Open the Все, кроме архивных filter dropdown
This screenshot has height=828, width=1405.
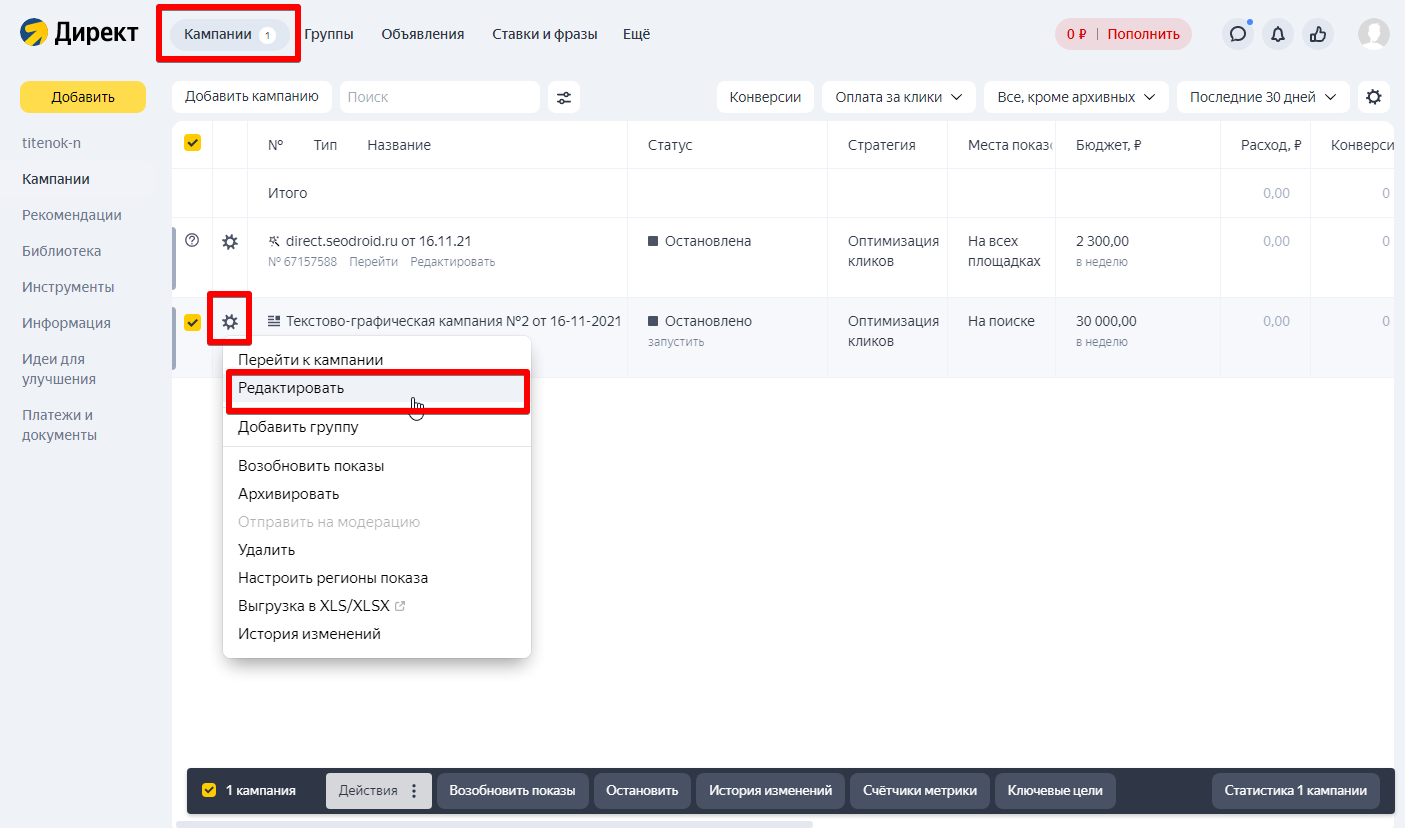[x=1076, y=97]
